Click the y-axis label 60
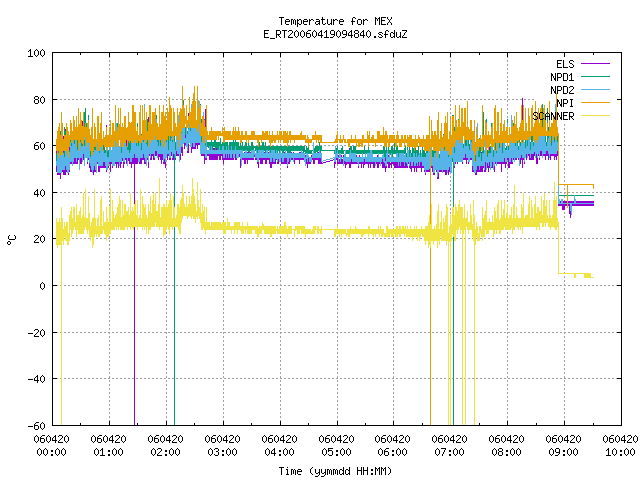Image resolution: width=640 pixels, height=480 pixels. tap(39, 146)
